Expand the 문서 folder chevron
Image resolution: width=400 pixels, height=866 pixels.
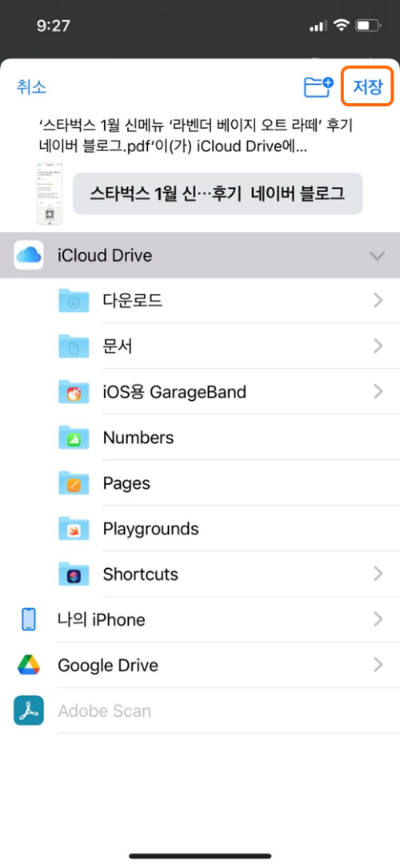click(378, 346)
